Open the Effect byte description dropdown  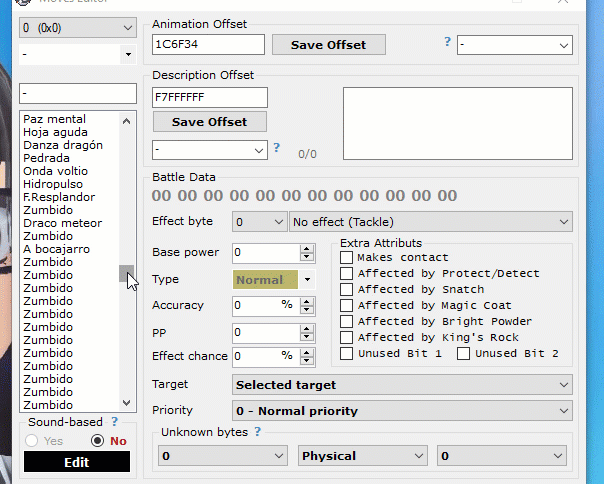click(430, 222)
